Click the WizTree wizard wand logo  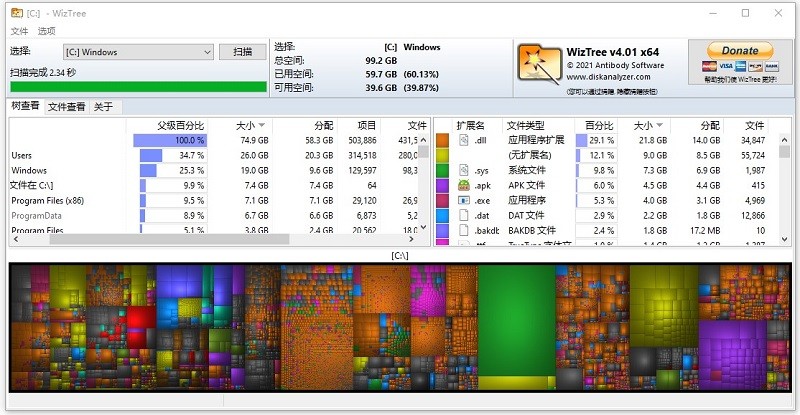(539, 64)
